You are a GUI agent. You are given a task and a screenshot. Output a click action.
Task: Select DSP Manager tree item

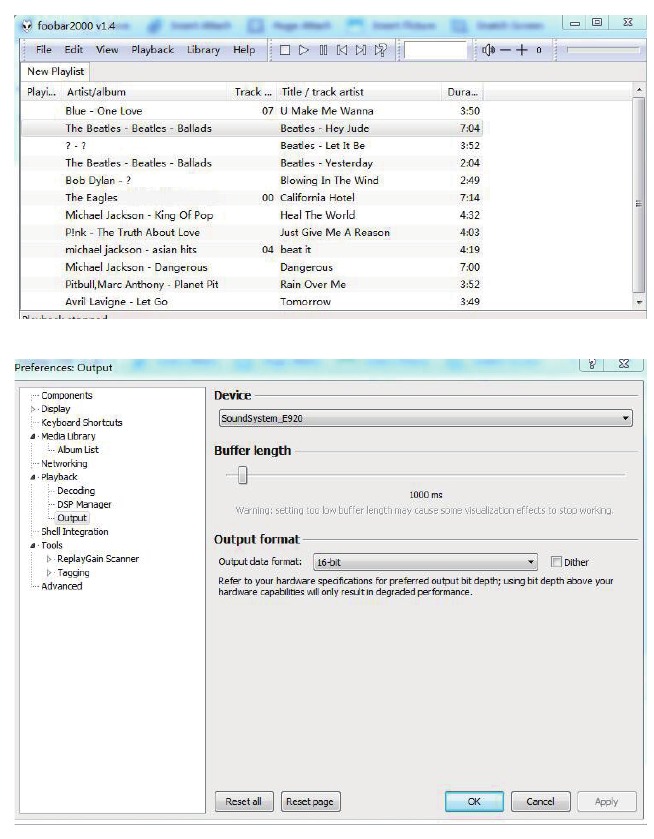pyautogui.click(x=85, y=505)
